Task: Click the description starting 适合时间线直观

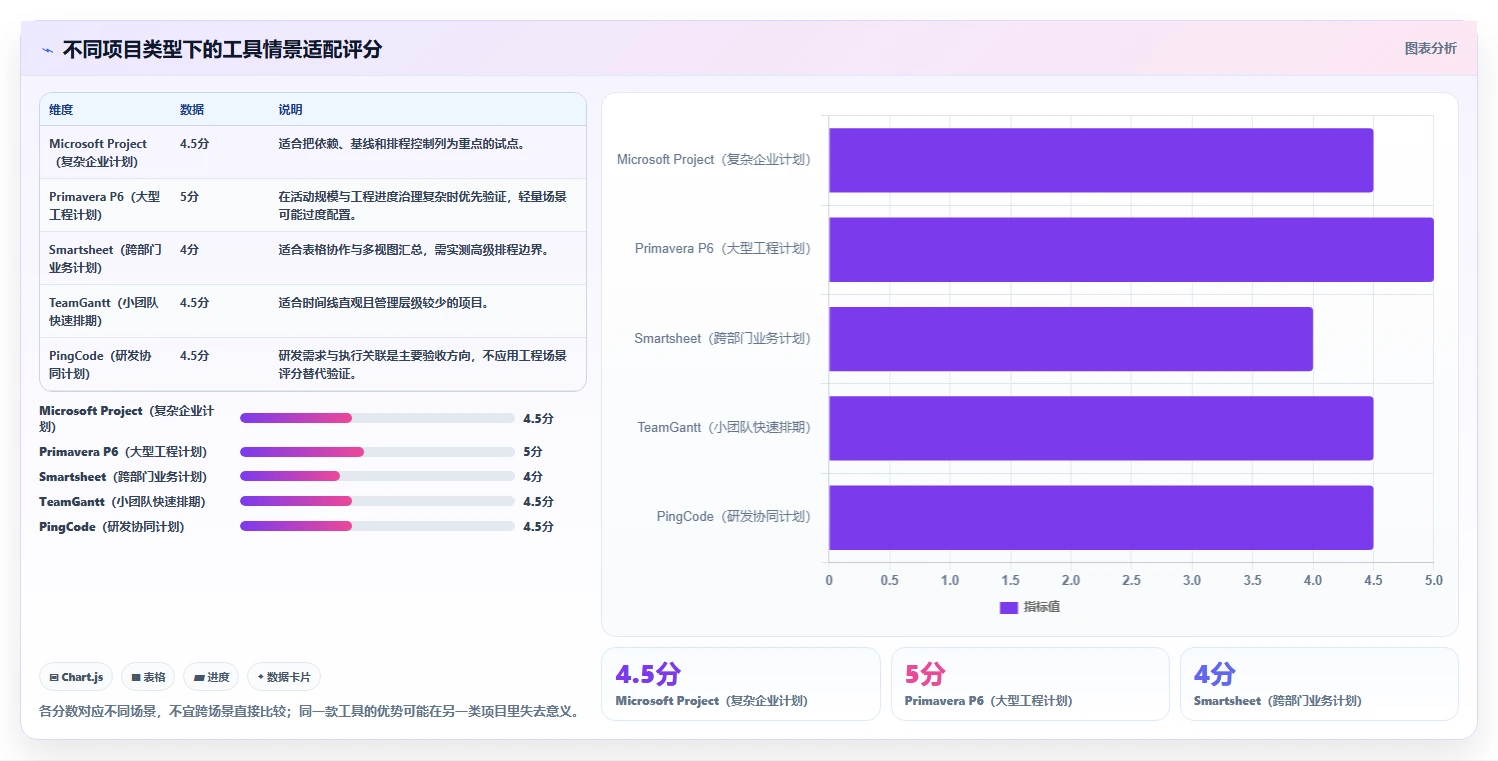Action: coord(384,303)
